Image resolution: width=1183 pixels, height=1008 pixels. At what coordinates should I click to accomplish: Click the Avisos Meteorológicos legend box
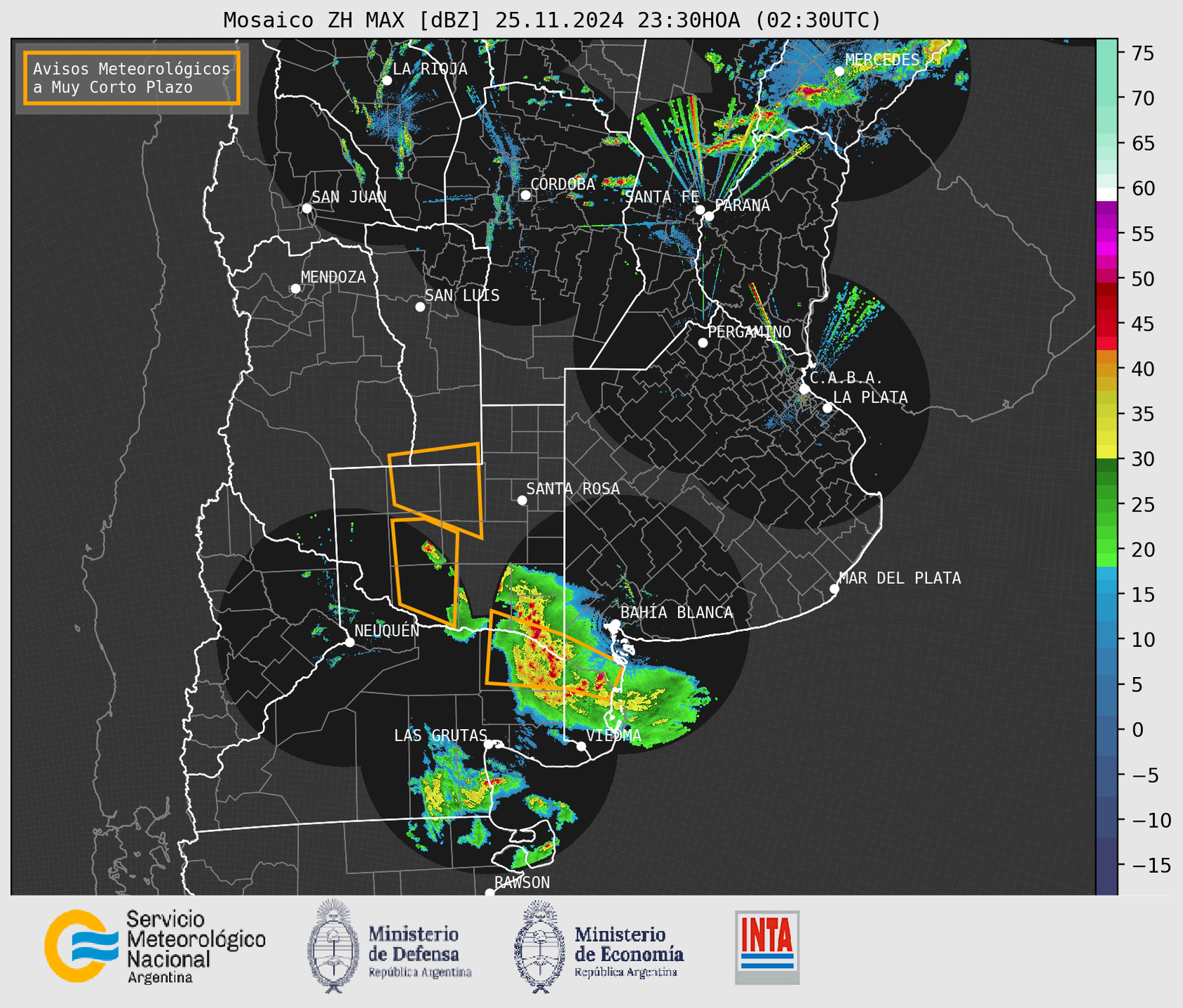tap(132, 78)
